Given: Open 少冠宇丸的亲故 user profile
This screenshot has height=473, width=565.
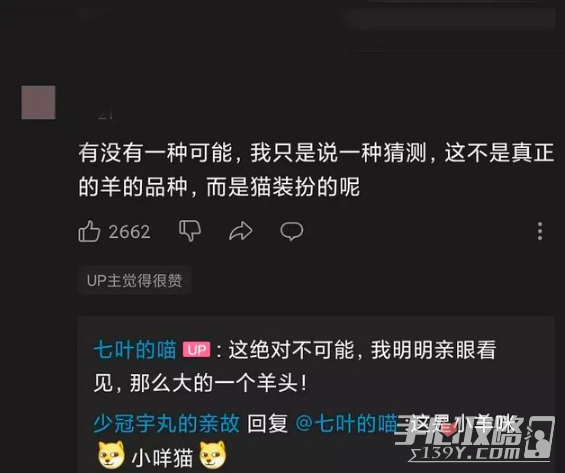Looking at the screenshot, I should 166,423.
